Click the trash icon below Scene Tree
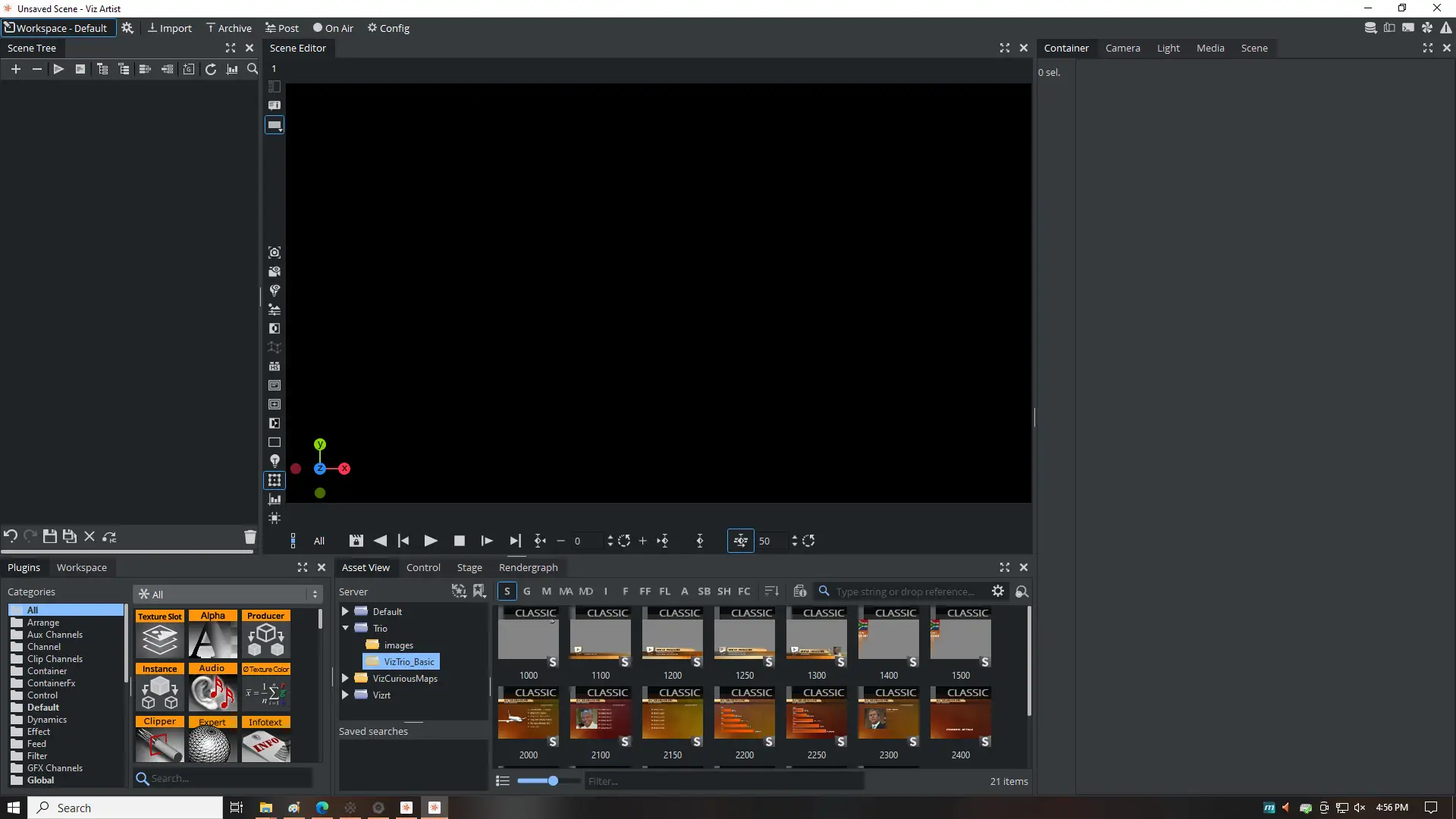1456x819 pixels. pyautogui.click(x=249, y=537)
